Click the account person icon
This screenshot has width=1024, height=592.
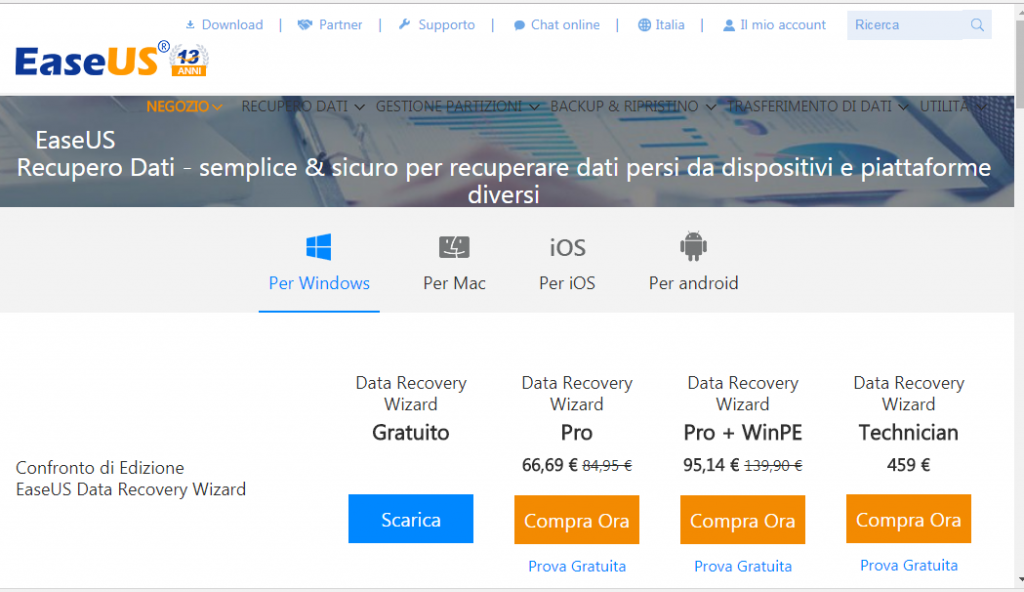pyautogui.click(x=729, y=25)
